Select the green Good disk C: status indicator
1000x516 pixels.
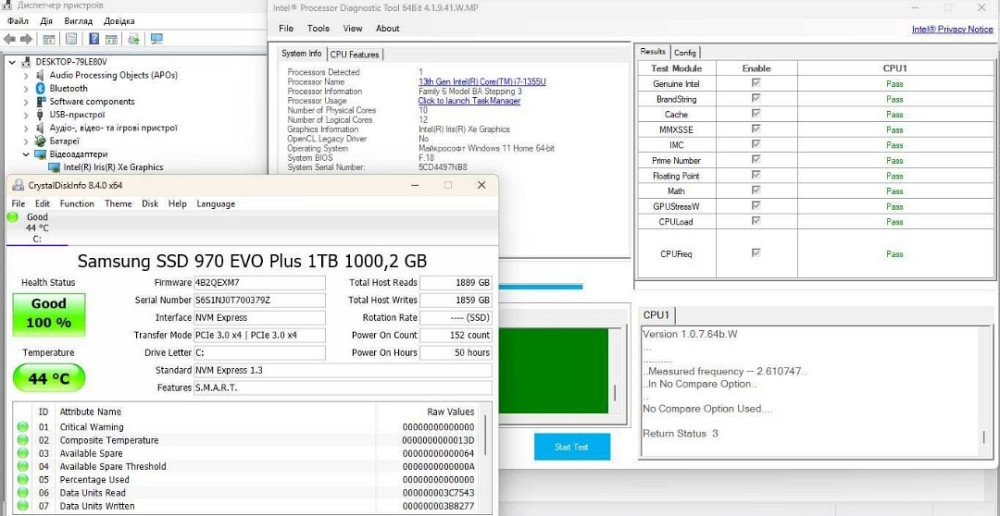pos(13,217)
